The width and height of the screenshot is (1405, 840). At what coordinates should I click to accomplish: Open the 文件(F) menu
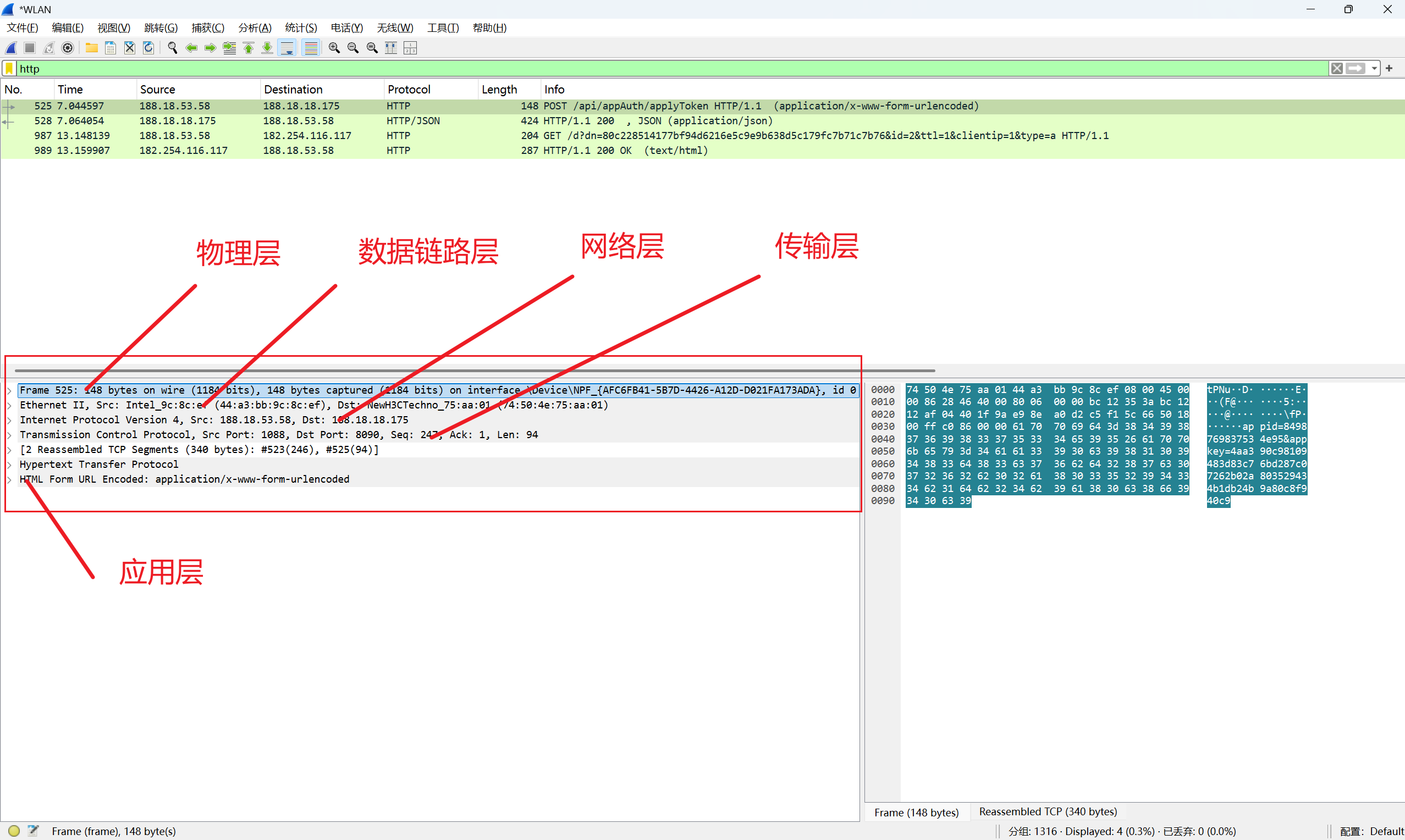[22, 27]
